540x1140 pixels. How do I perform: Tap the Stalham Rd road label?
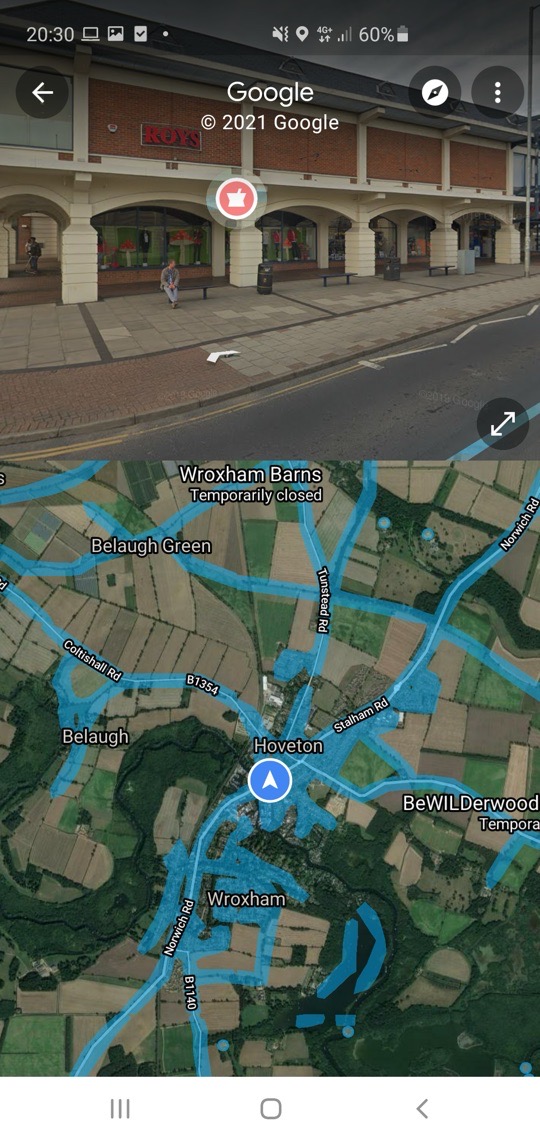(362, 715)
